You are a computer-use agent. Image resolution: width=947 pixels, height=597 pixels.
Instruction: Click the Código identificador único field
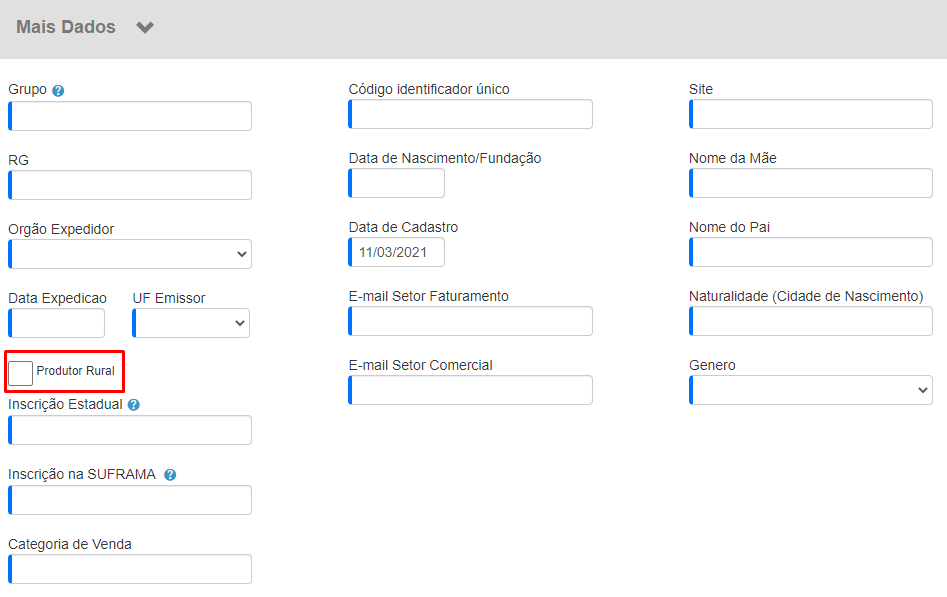[x=470, y=114]
